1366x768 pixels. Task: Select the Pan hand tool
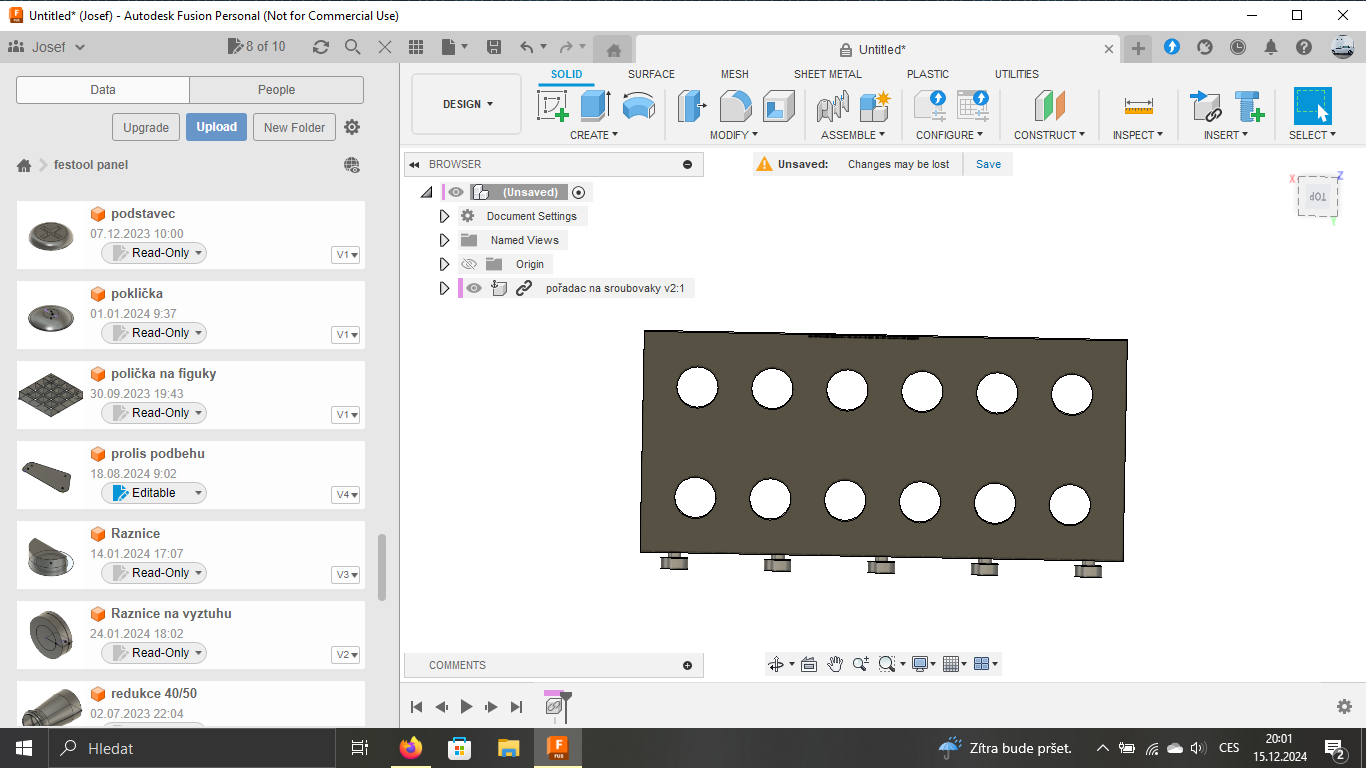pos(835,664)
